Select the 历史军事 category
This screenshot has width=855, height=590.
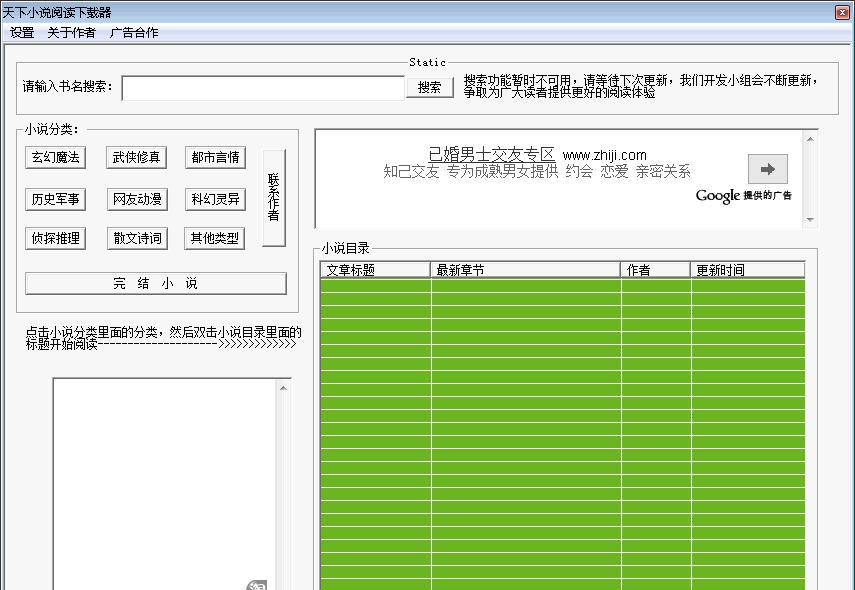pyautogui.click(x=56, y=200)
